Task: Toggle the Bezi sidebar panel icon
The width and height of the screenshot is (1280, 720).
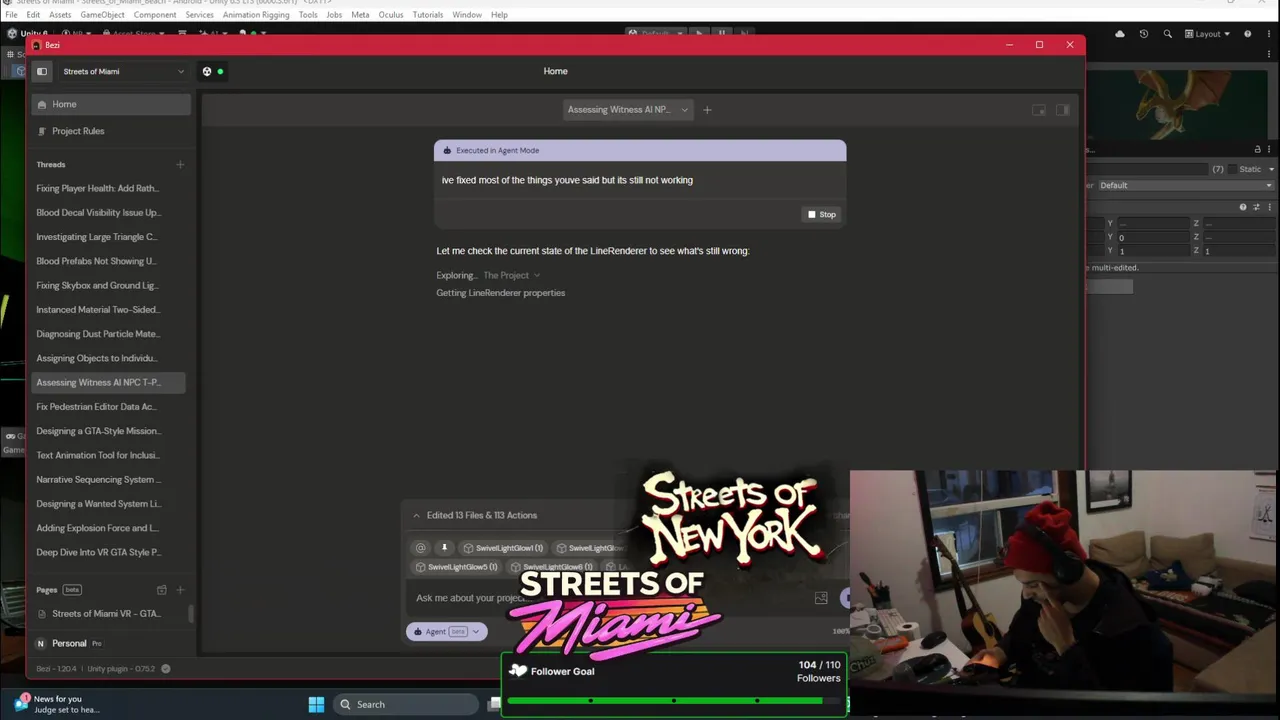Action: (x=42, y=71)
